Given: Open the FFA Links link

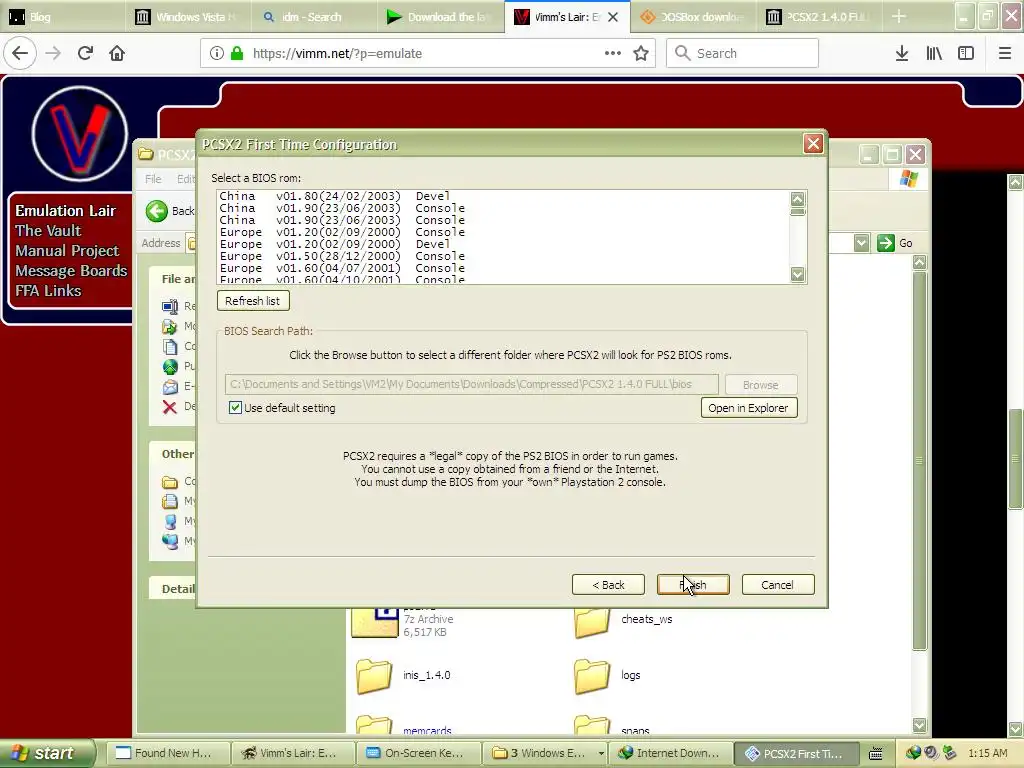Looking at the screenshot, I should (48, 291).
